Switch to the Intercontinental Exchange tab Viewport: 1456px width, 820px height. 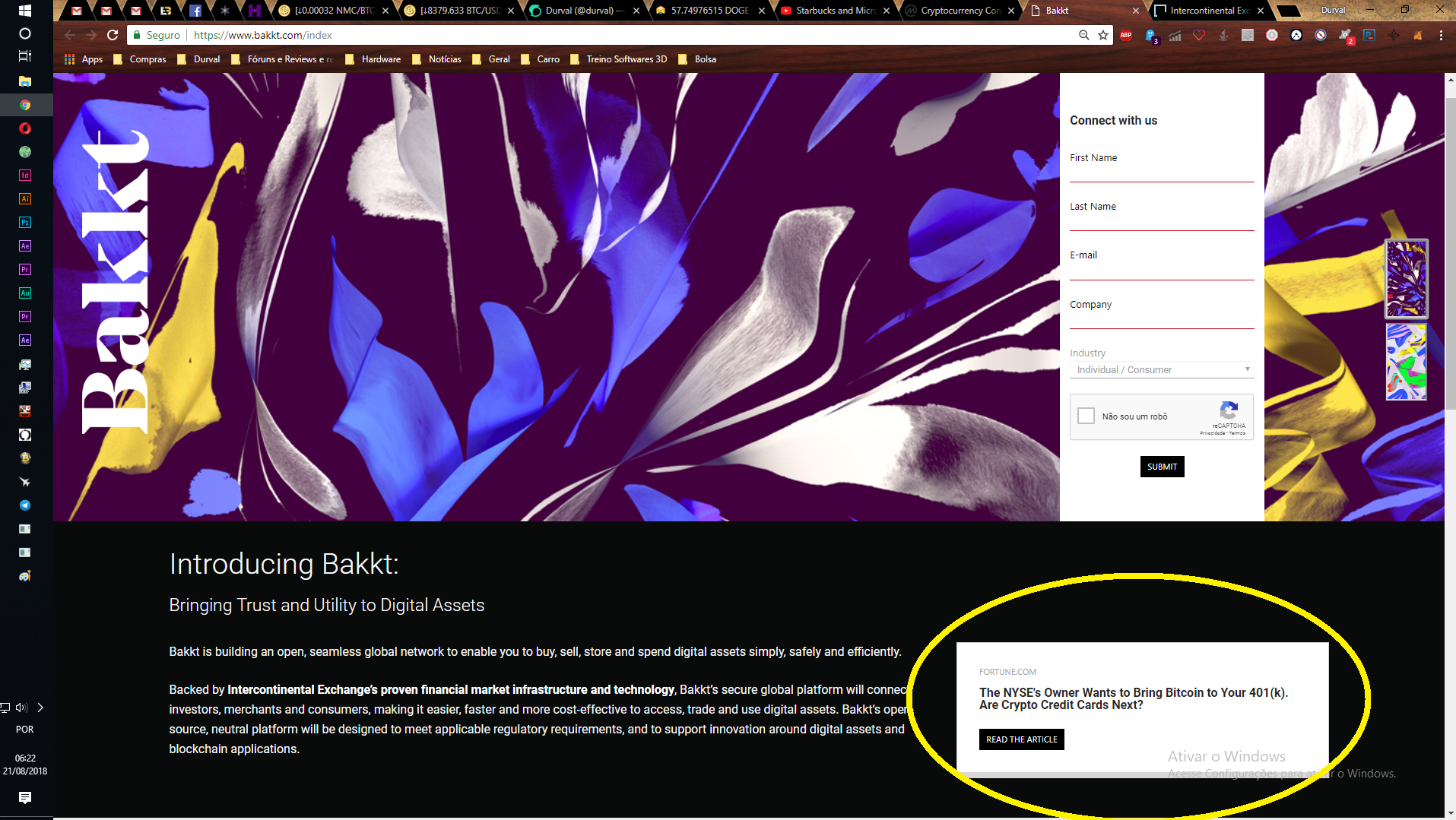click(1207, 11)
